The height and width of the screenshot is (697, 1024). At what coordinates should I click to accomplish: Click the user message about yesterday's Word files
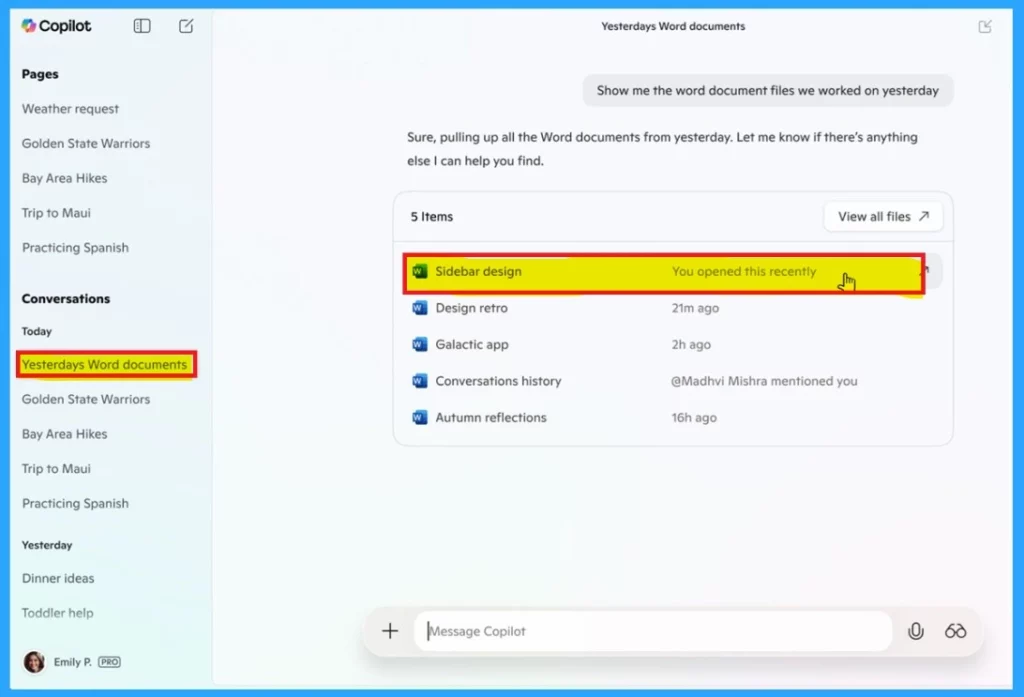coord(767,91)
